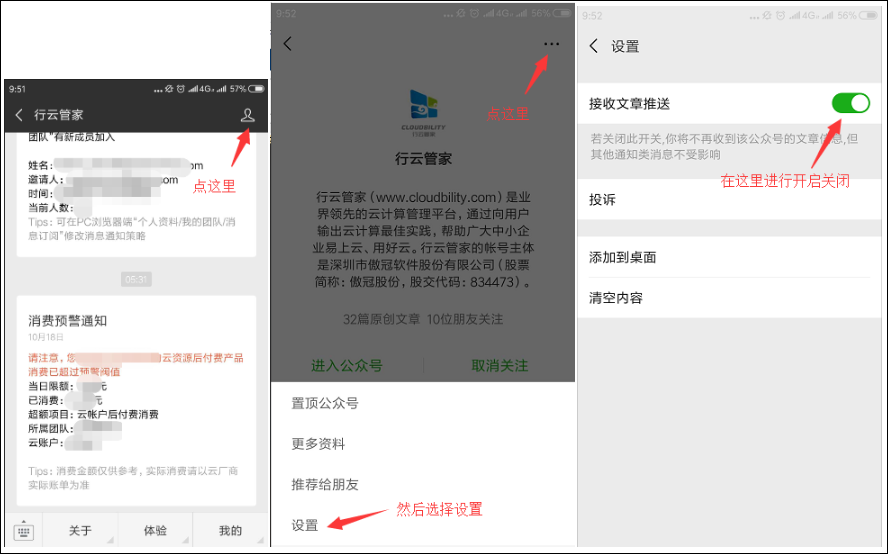
Task: Expand the 我的 bottom menu
Action: (230, 531)
